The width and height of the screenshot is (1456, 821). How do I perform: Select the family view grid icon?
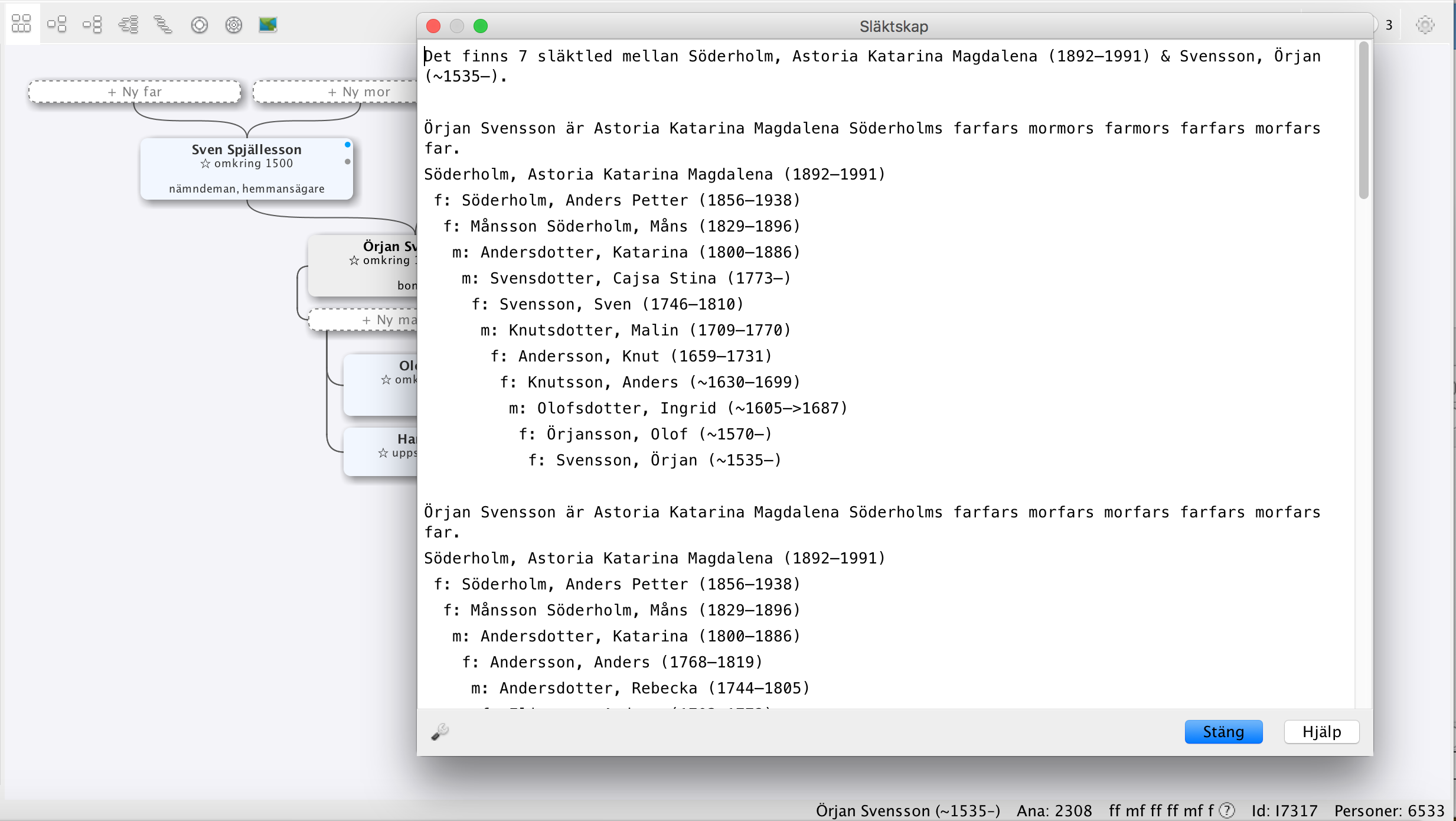(x=22, y=24)
